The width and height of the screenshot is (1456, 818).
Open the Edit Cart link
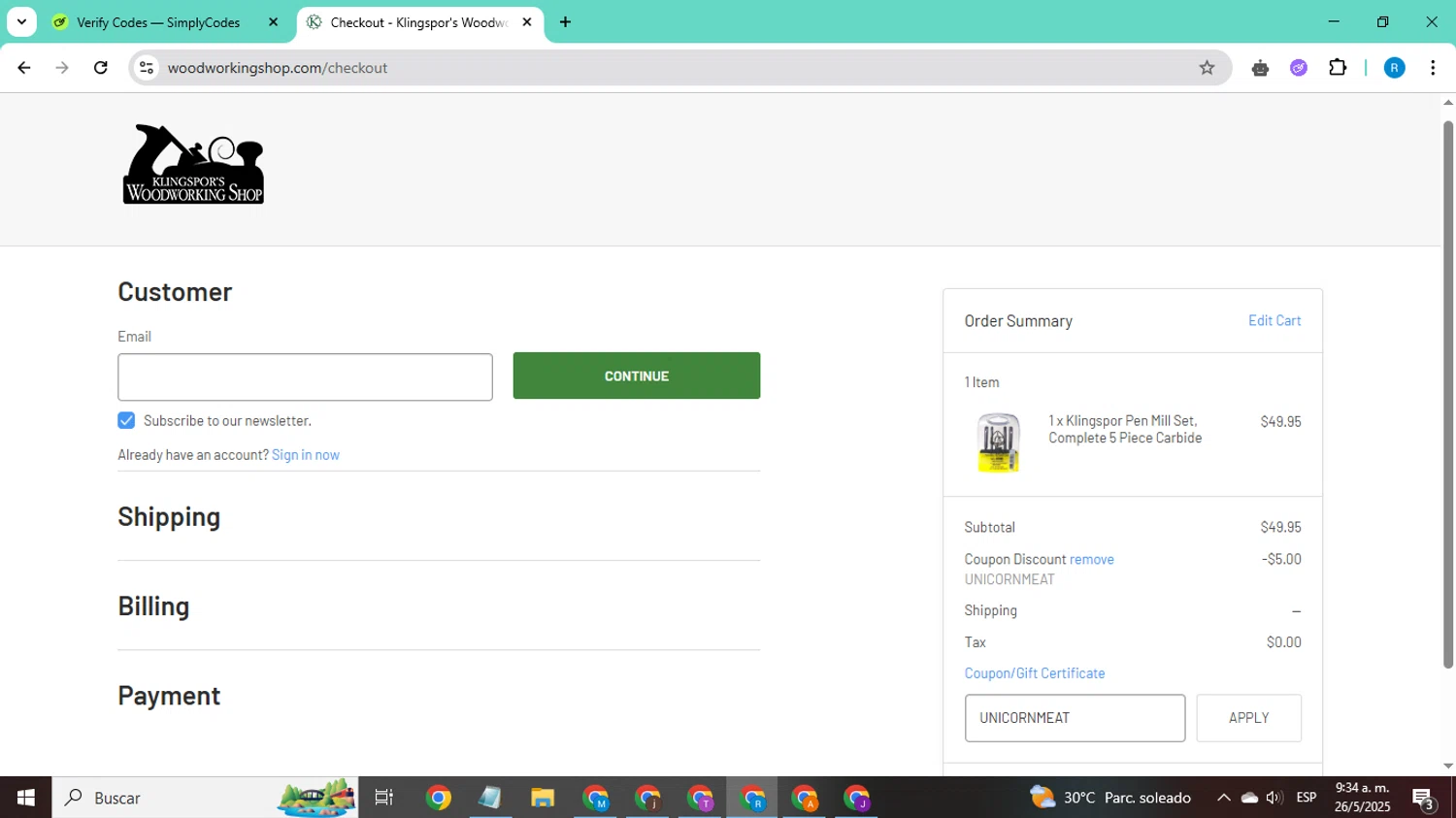(1274, 320)
